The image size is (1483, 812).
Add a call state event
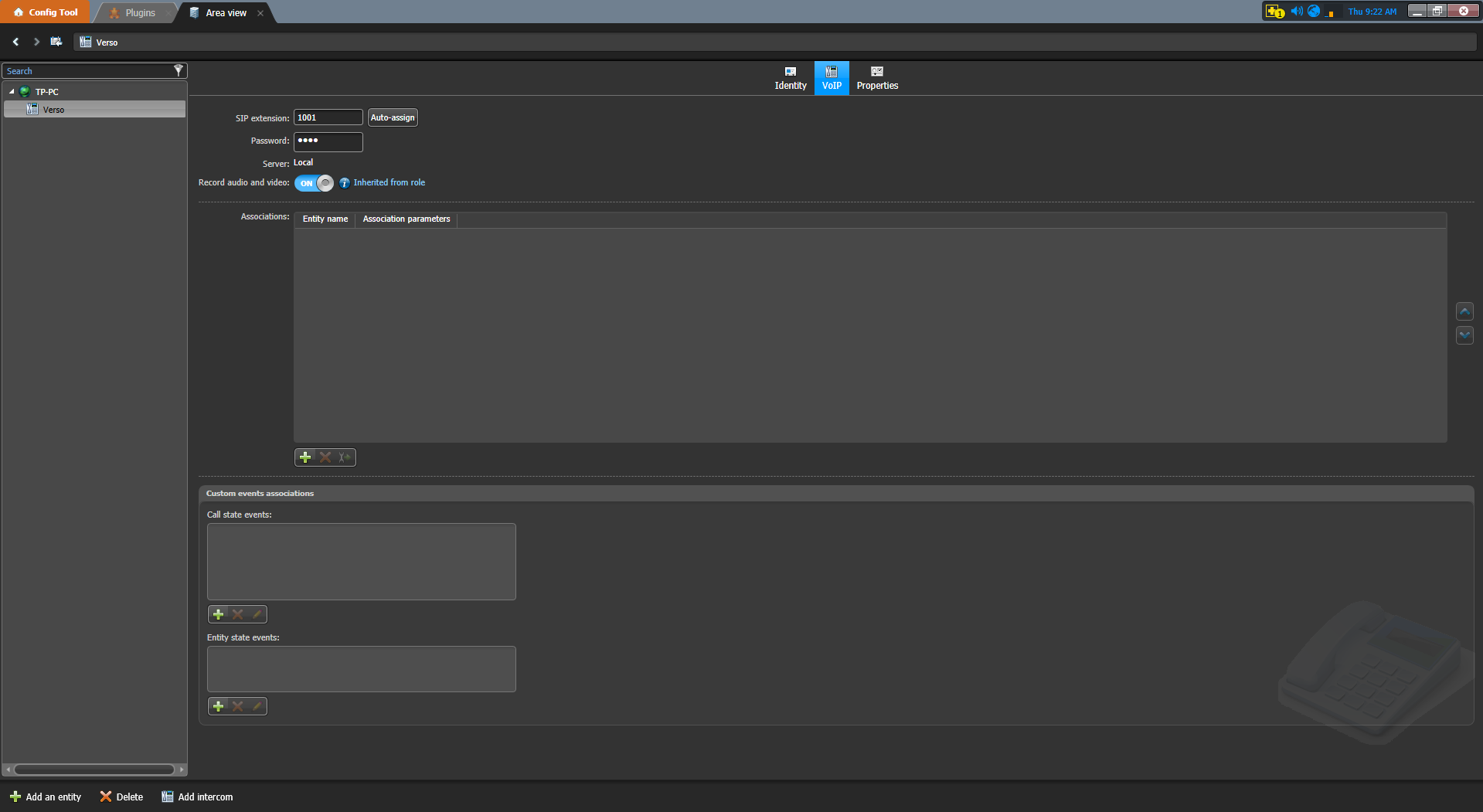(219, 614)
